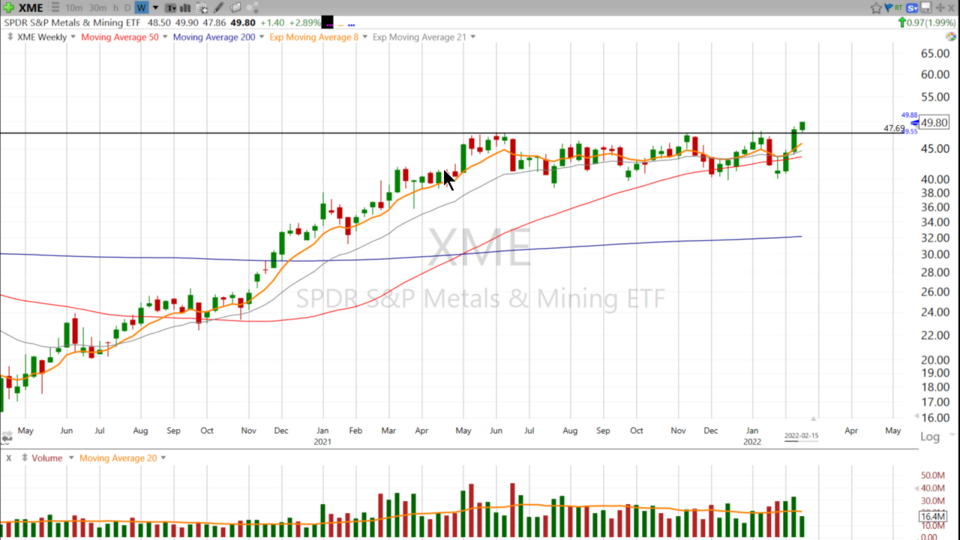Open the timeframe dropdown arrow beside W
Screen dimensions: 960x540
(156, 8)
